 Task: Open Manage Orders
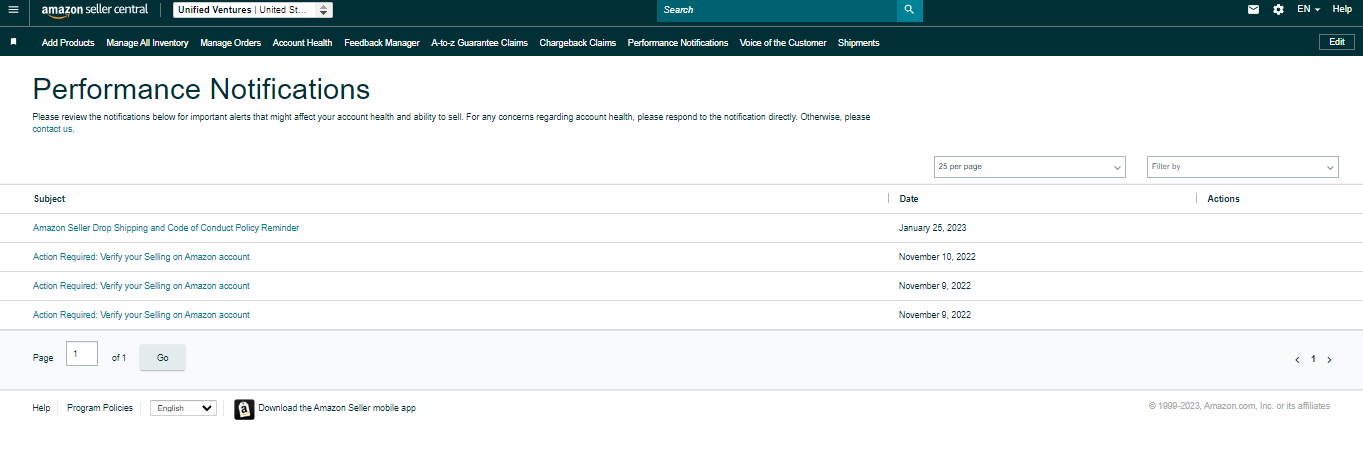(x=230, y=43)
